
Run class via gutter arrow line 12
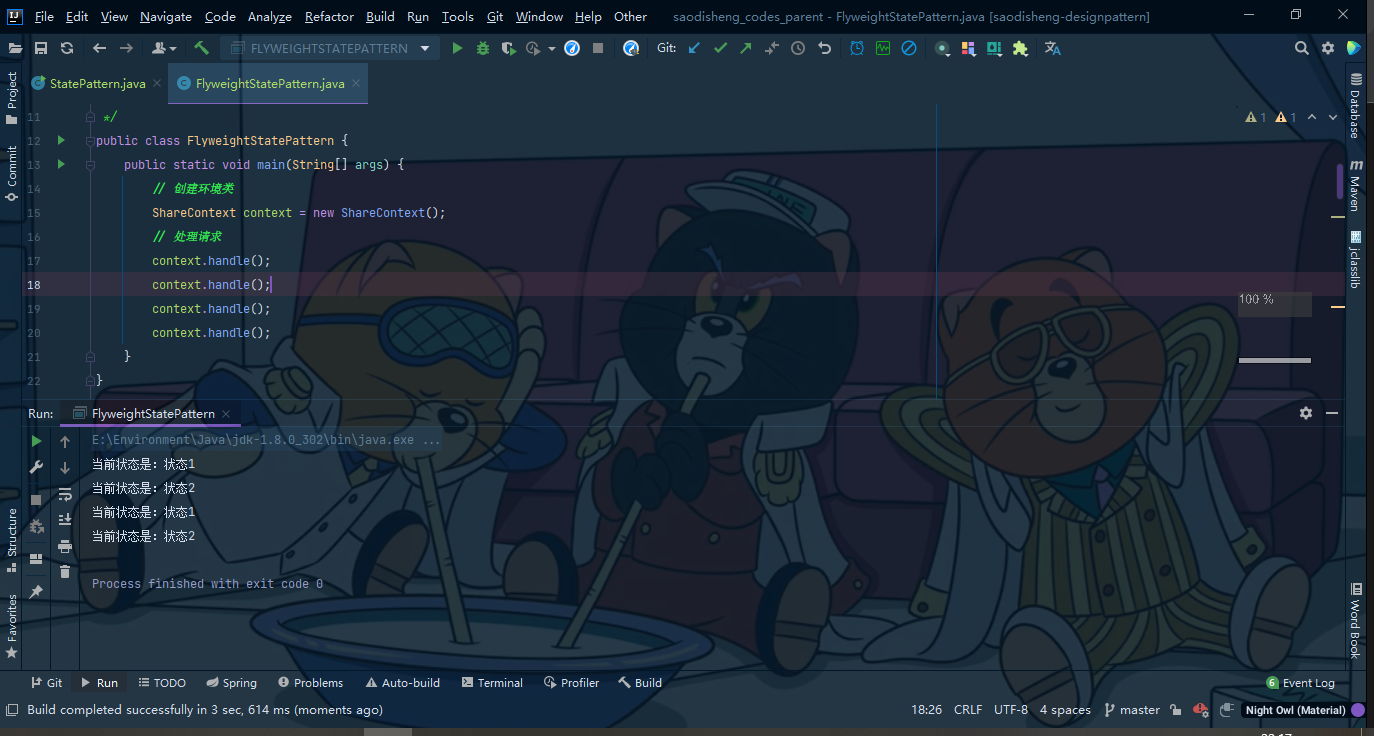coord(61,141)
